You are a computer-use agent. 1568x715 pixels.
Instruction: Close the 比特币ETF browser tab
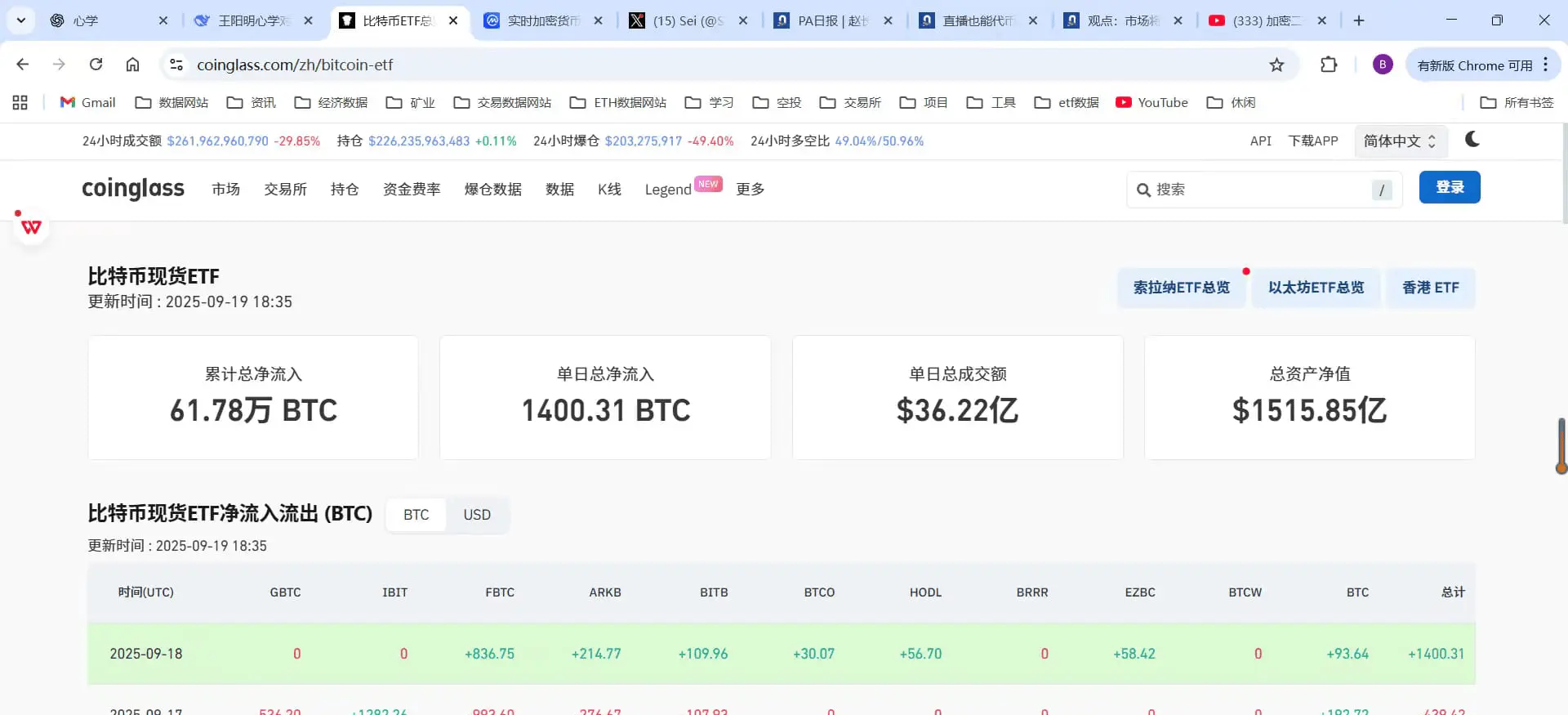[453, 20]
